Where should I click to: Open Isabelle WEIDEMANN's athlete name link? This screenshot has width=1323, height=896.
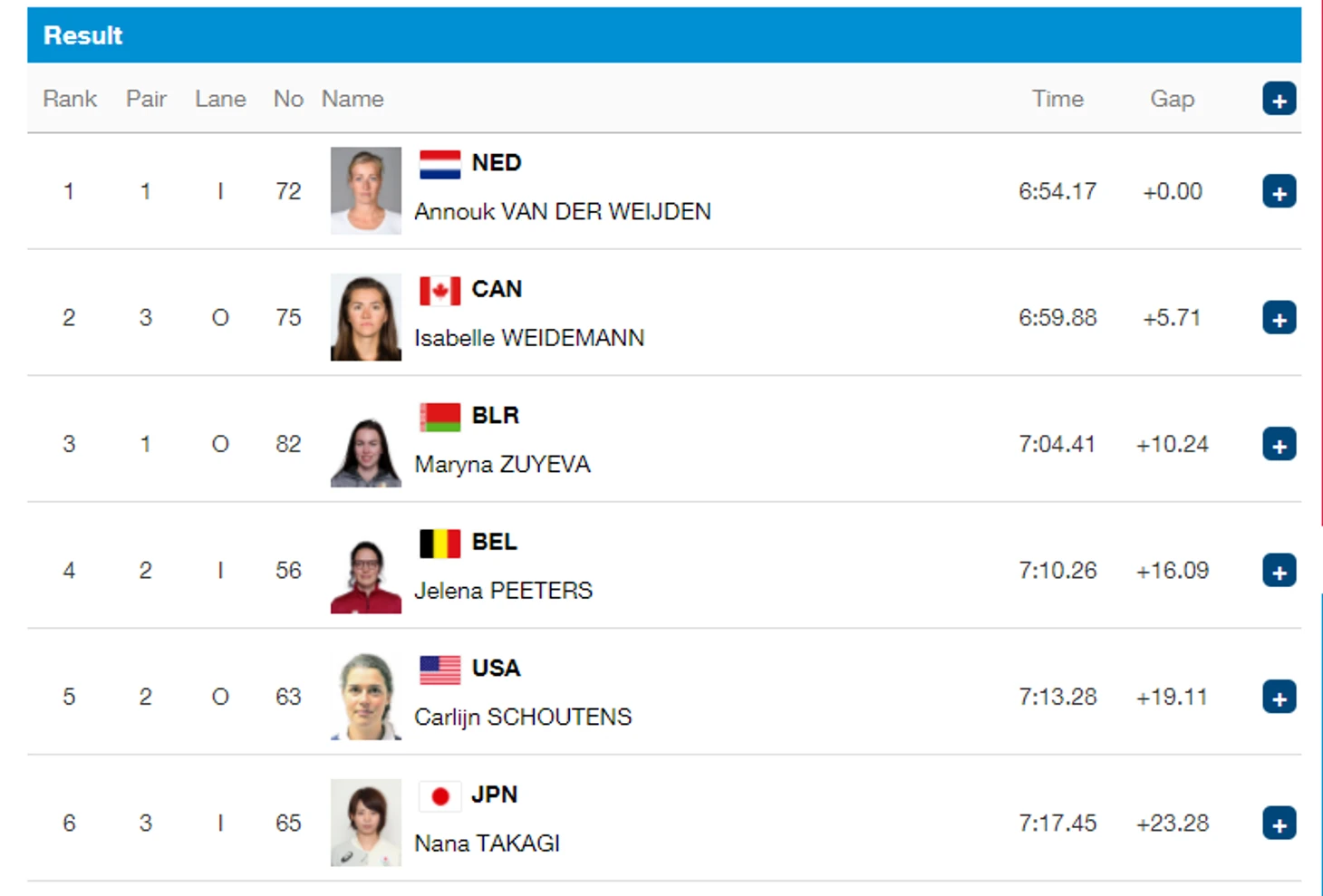[x=529, y=338]
